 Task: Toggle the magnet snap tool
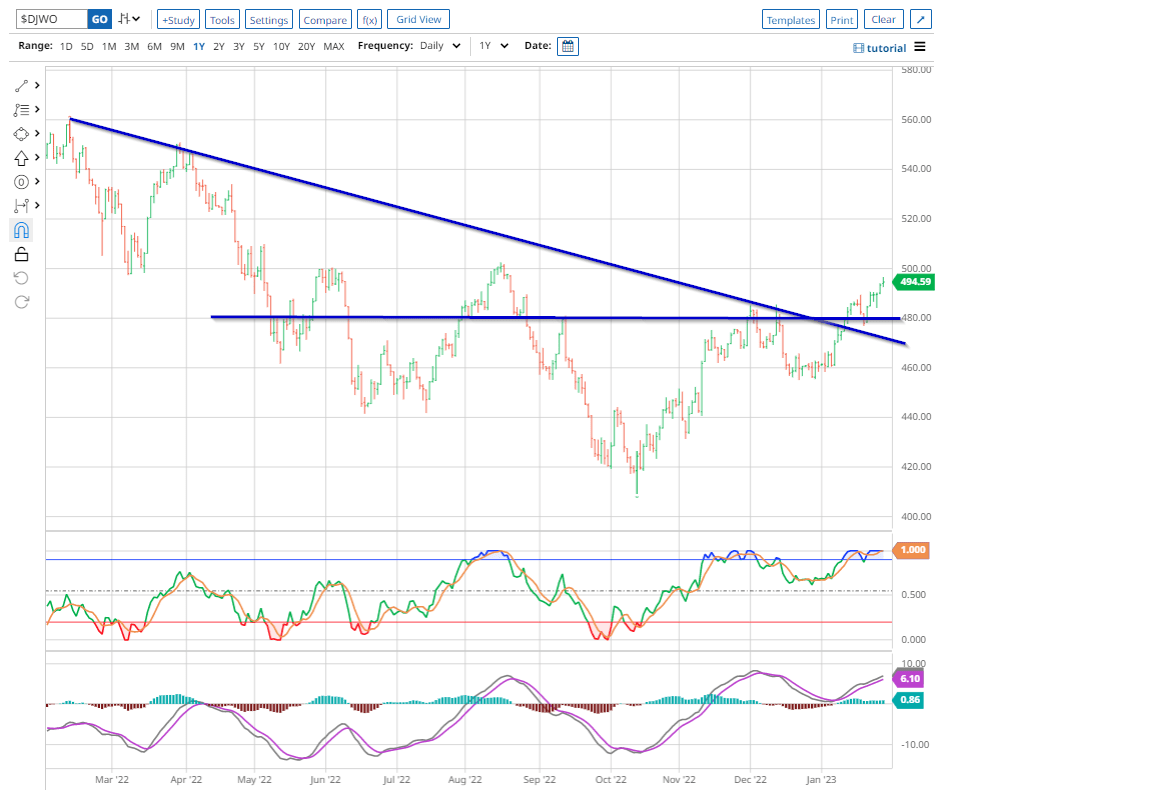[x=21, y=229]
